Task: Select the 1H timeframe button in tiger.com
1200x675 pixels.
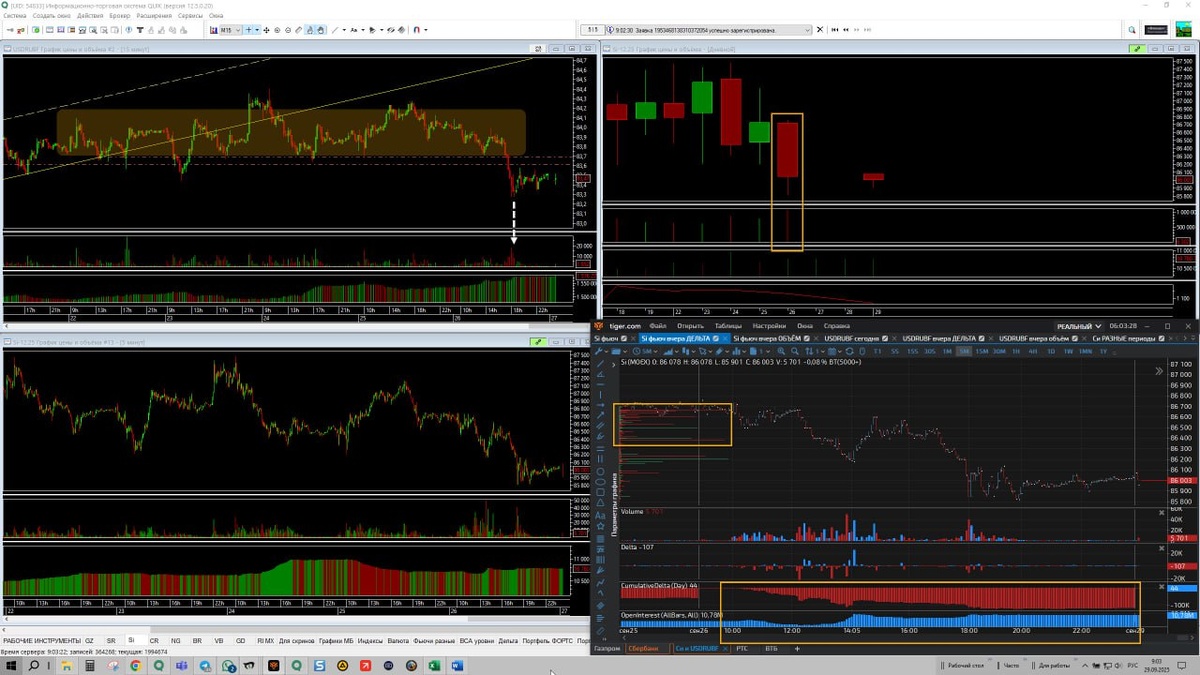Action: pos(1016,351)
